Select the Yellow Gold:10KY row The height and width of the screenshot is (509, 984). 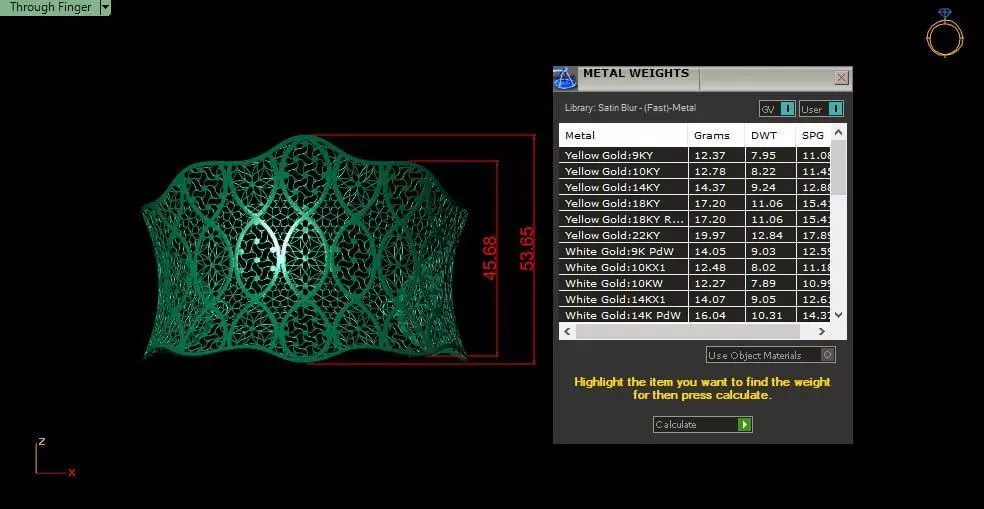click(x=695, y=171)
